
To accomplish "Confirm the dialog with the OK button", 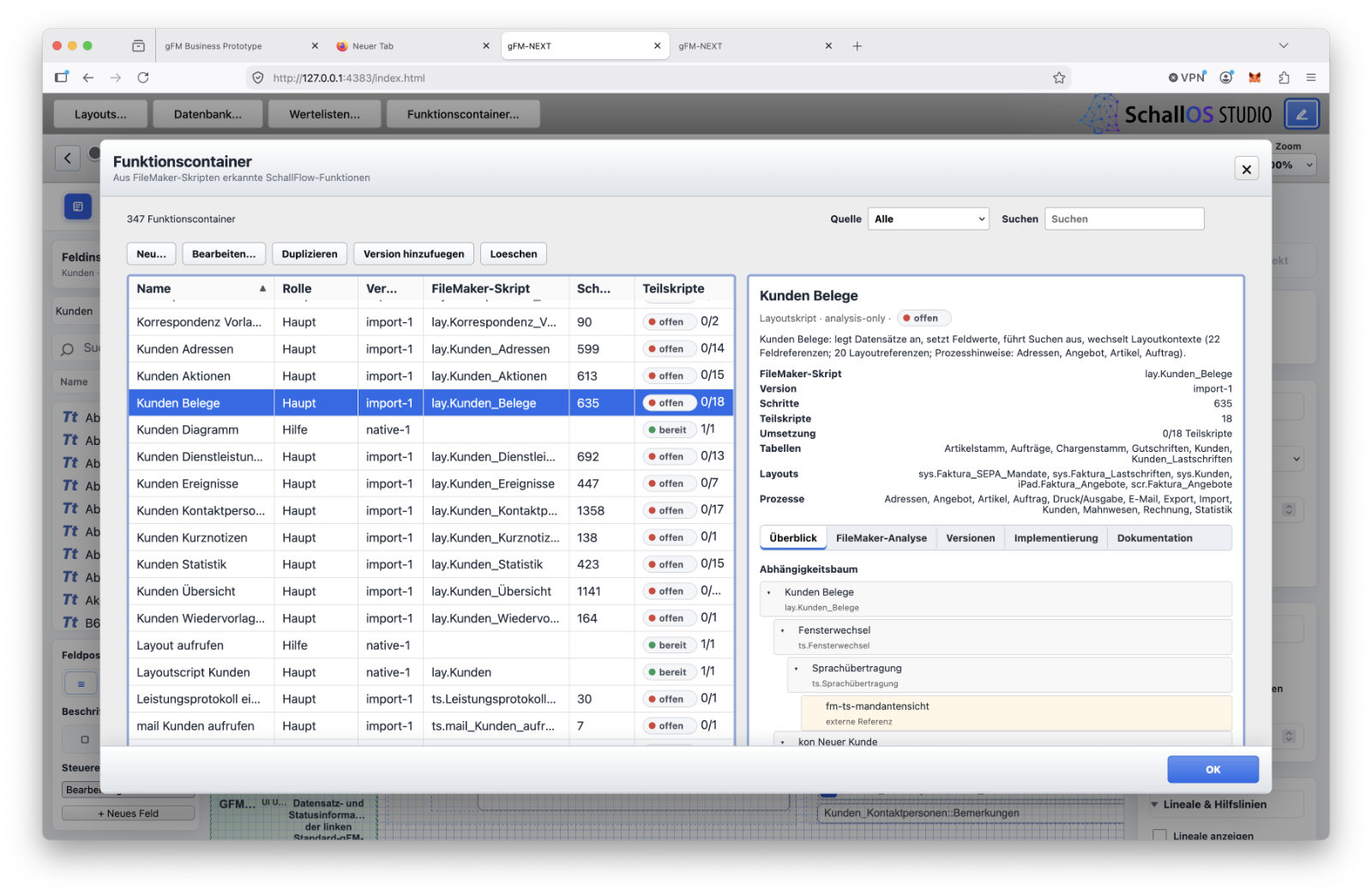I will click(x=1213, y=769).
